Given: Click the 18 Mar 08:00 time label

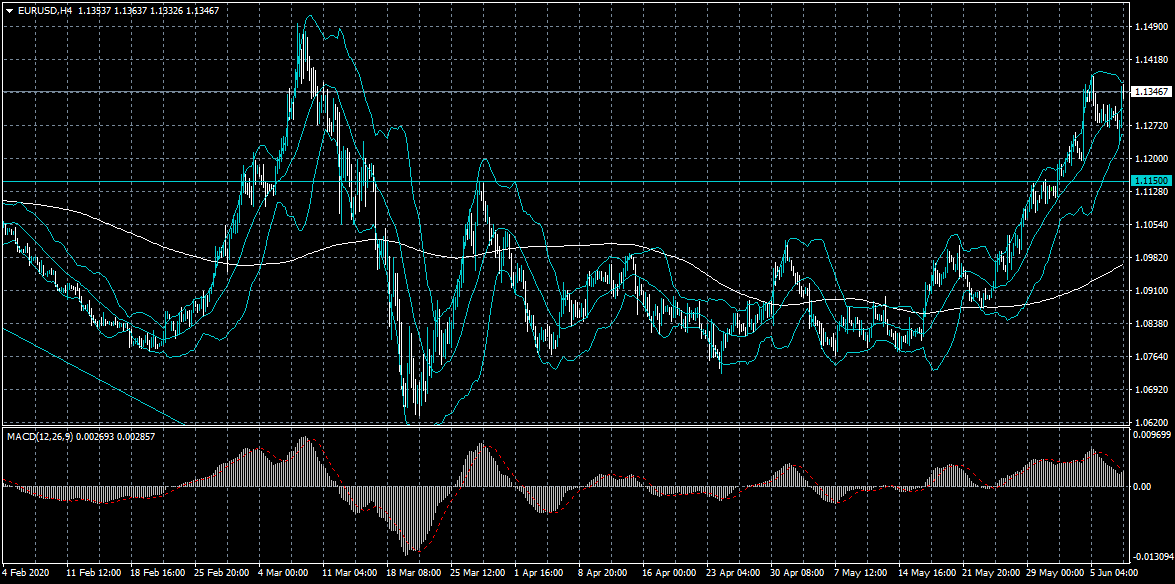Looking at the screenshot, I should 414,573.
